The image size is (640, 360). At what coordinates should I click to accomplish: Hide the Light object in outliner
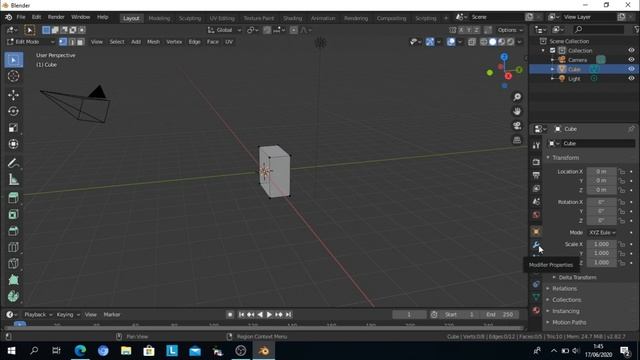point(631,78)
